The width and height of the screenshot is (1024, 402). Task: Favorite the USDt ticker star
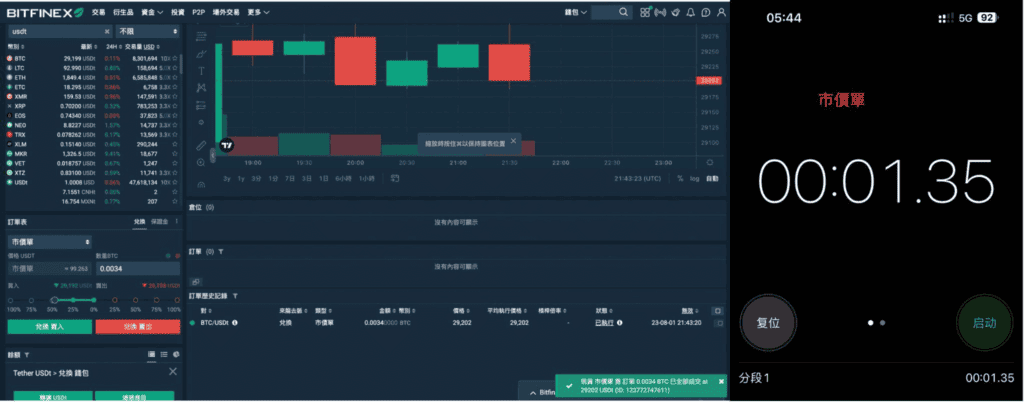(x=174, y=183)
